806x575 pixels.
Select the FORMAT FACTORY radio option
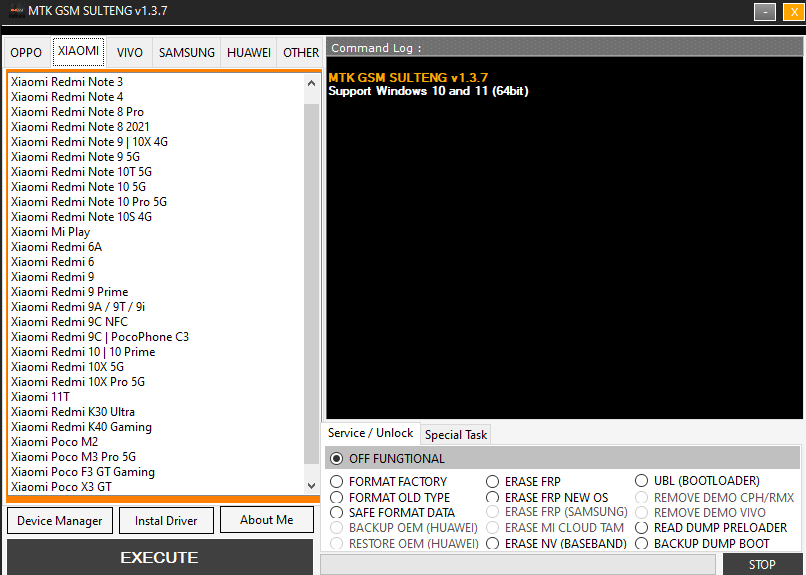click(x=337, y=482)
